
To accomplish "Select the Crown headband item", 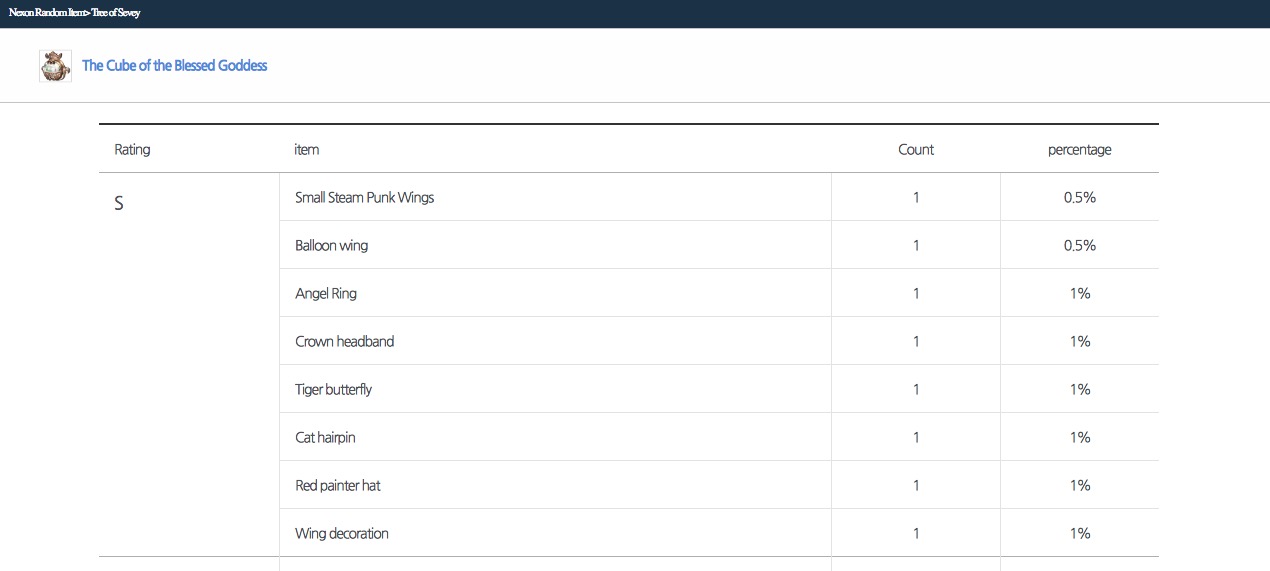I will [344, 342].
